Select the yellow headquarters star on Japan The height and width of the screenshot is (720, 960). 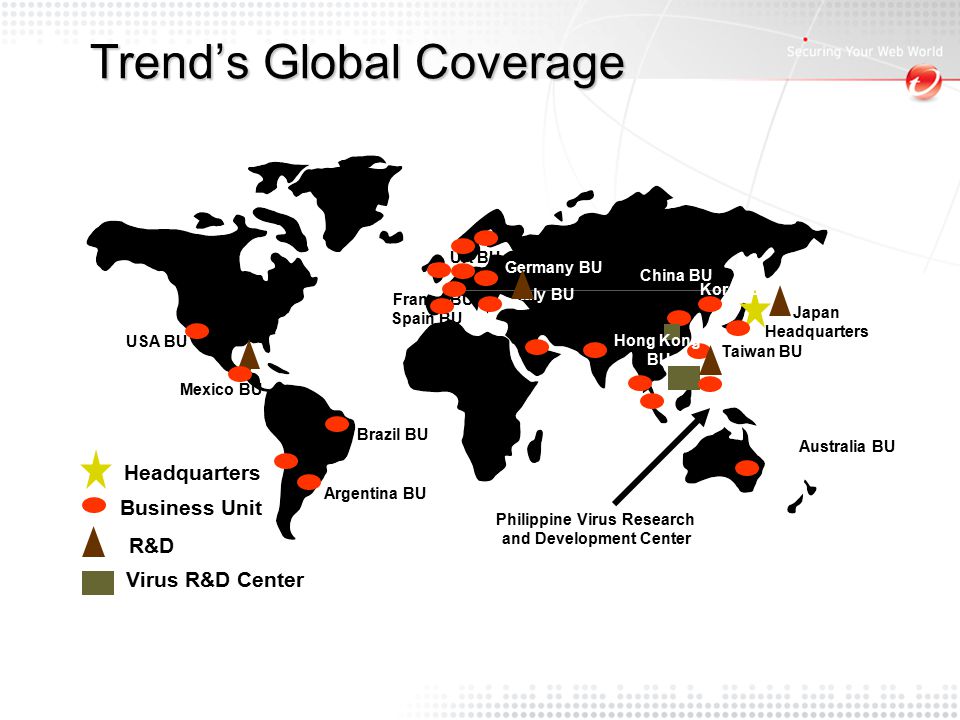[755, 310]
